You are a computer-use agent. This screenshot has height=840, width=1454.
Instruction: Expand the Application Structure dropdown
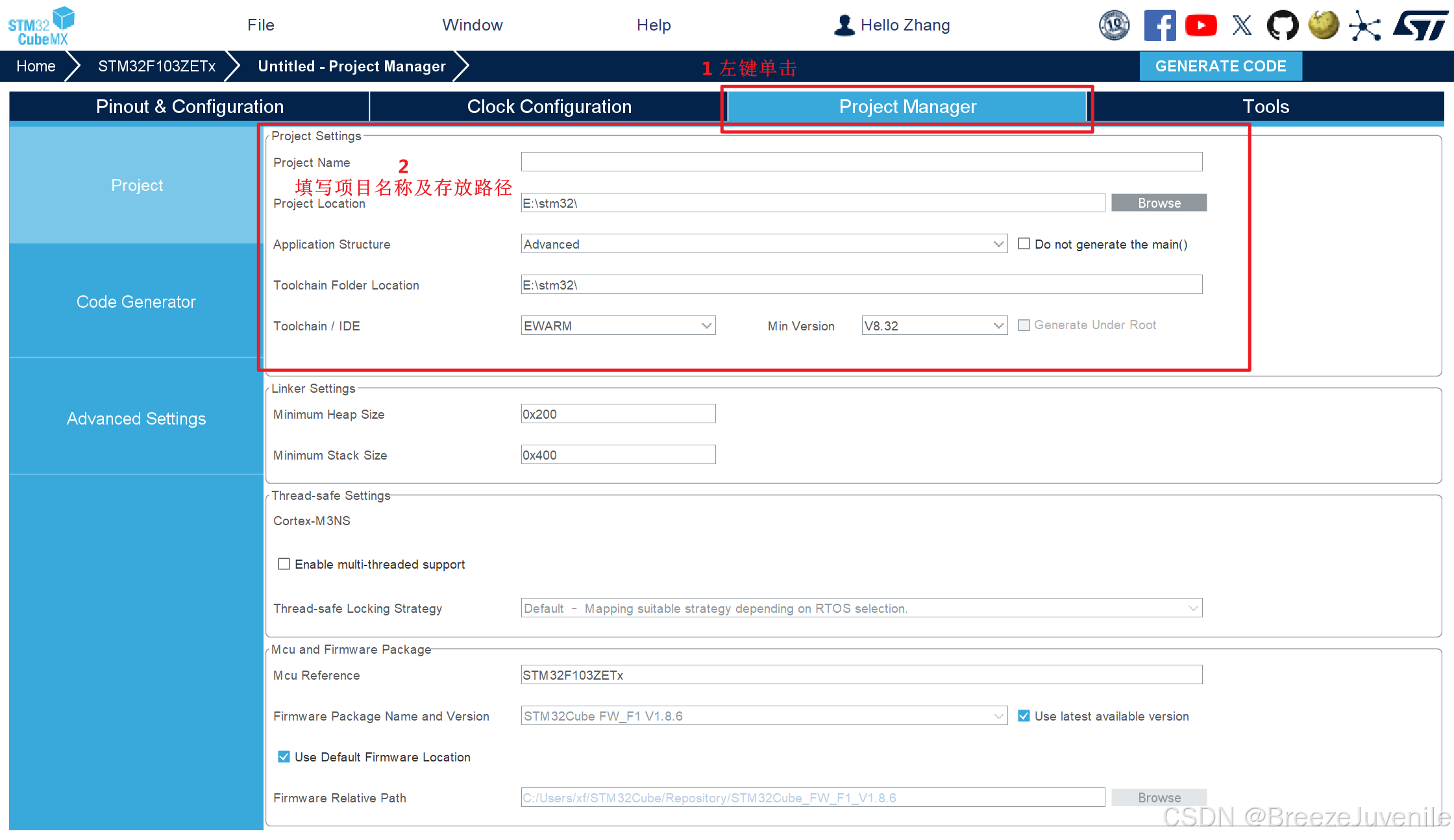998,244
